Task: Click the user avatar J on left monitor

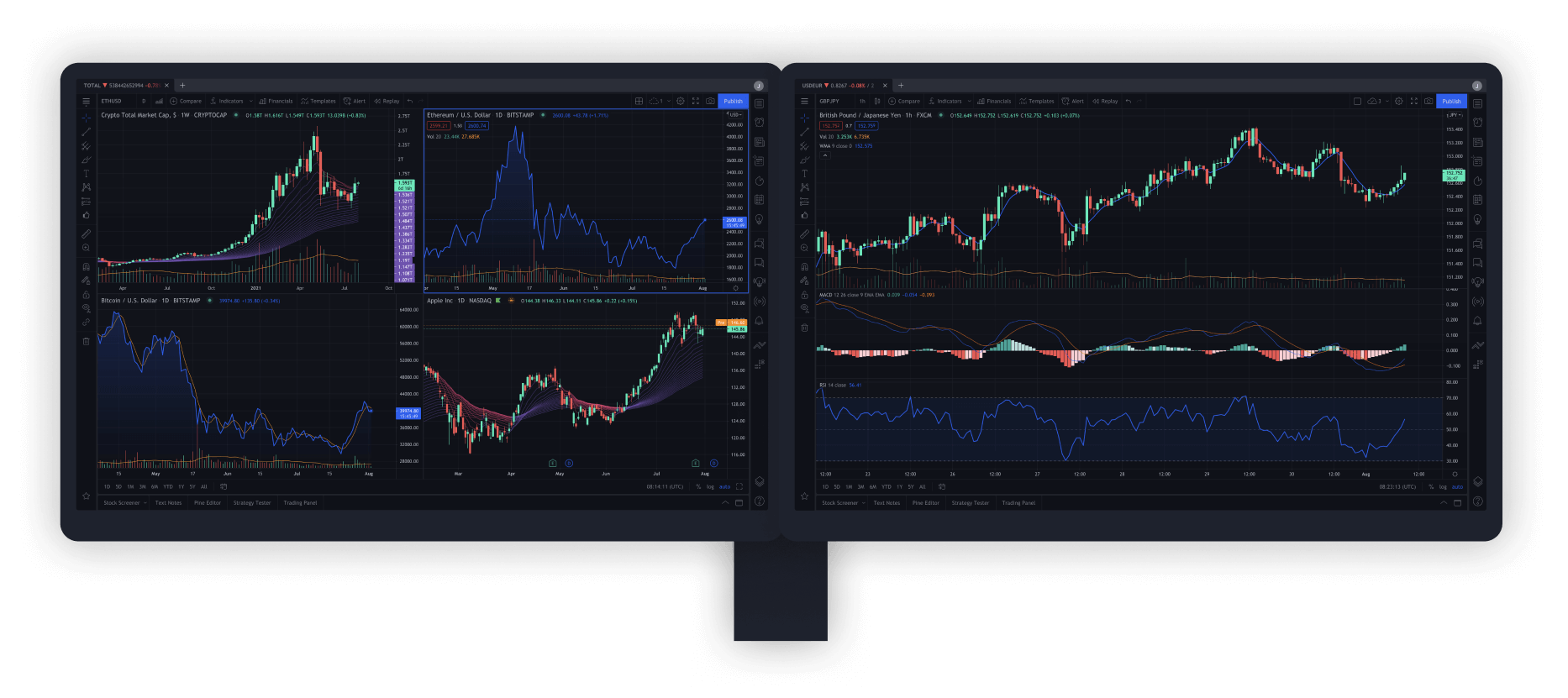Action: pos(759,86)
